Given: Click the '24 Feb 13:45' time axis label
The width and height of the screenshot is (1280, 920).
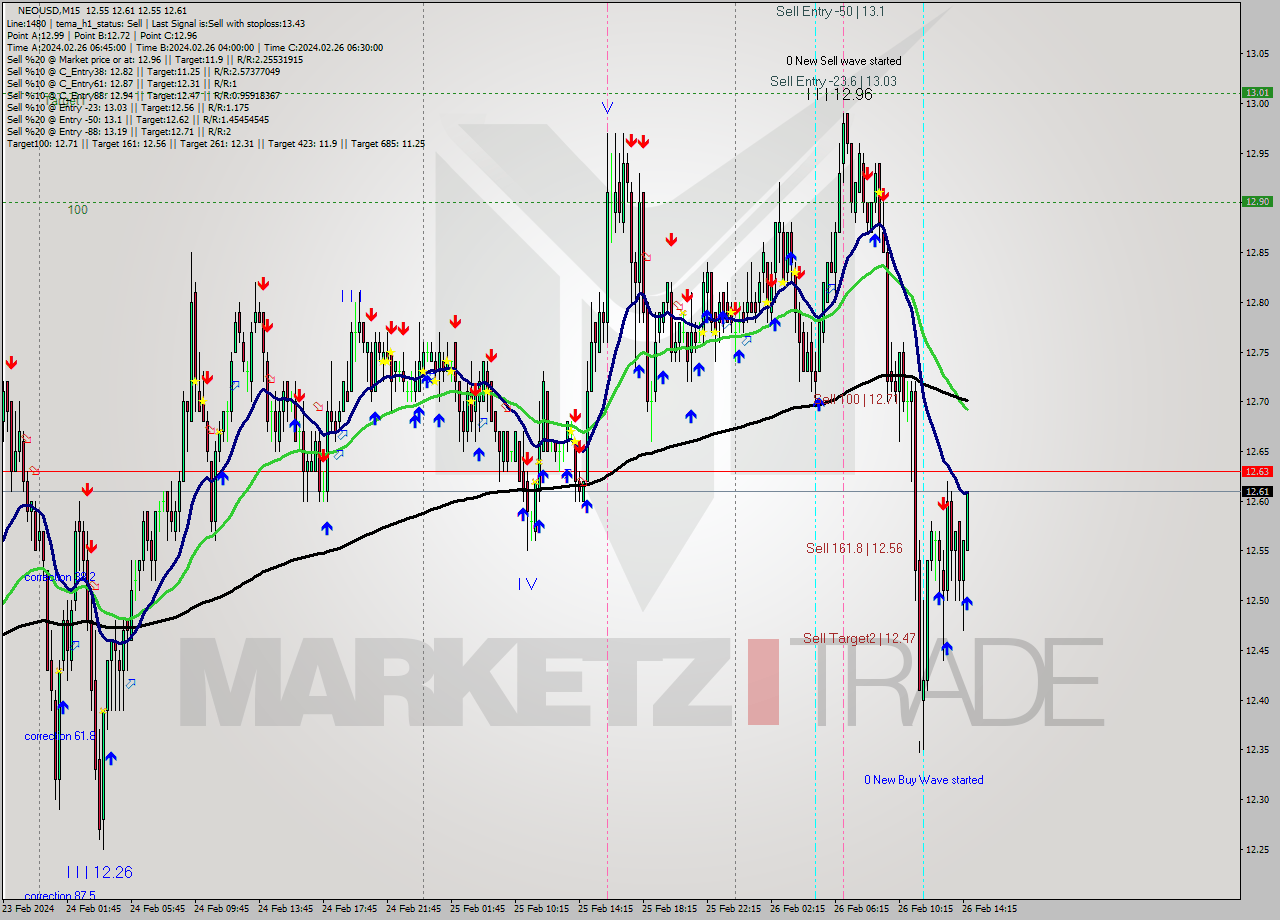Looking at the screenshot, I should pyautogui.click(x=285, y=909).
